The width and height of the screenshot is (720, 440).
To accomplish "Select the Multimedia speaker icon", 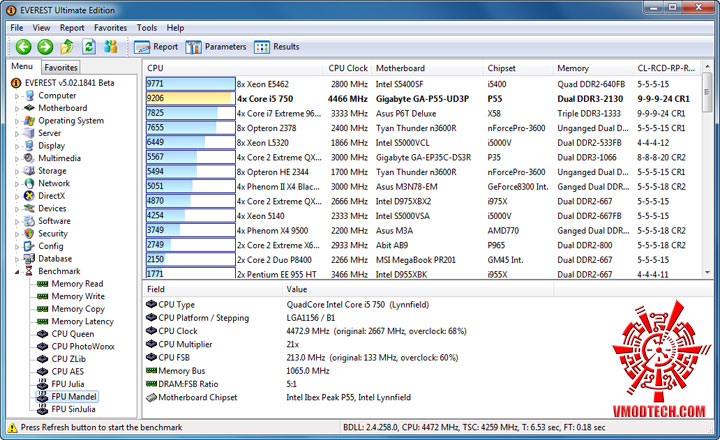I will click(x=29, y=158).
